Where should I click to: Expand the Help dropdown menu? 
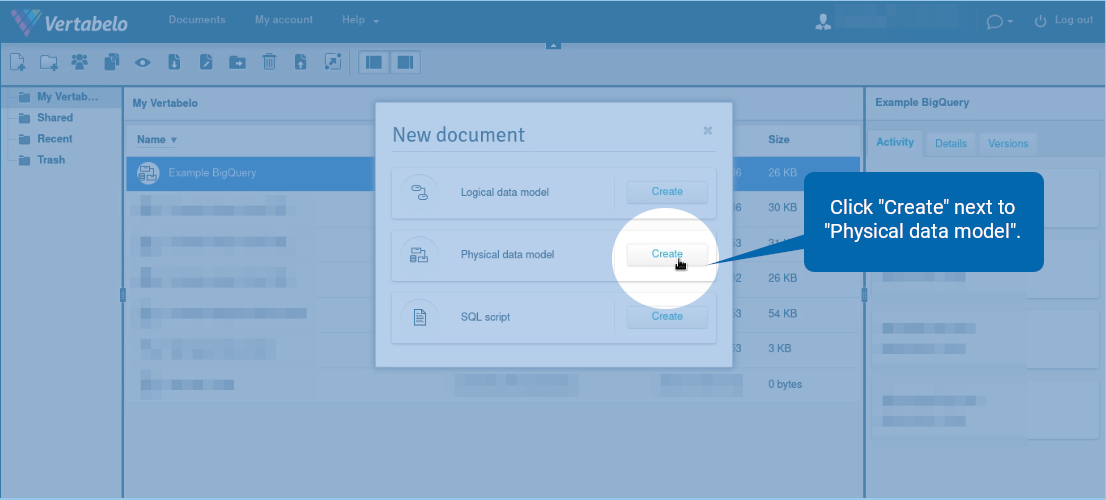coord(360,20)
